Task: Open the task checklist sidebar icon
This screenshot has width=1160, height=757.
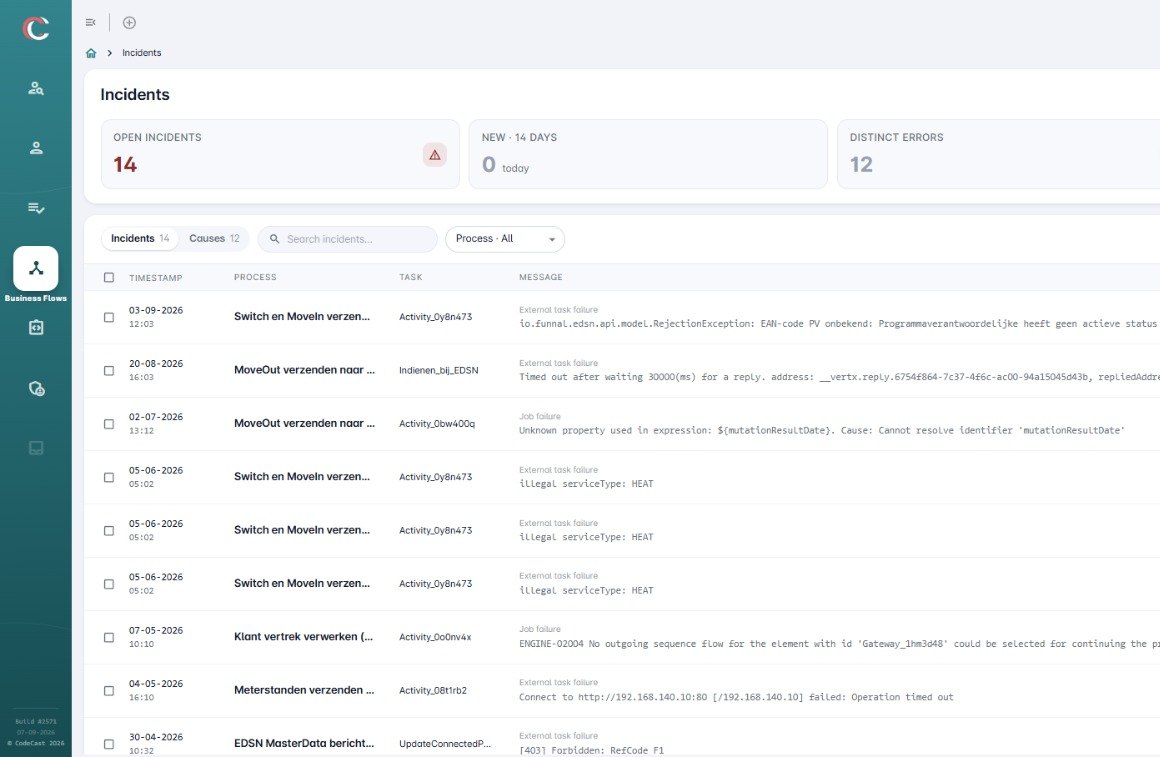Action: click(36, 208)
